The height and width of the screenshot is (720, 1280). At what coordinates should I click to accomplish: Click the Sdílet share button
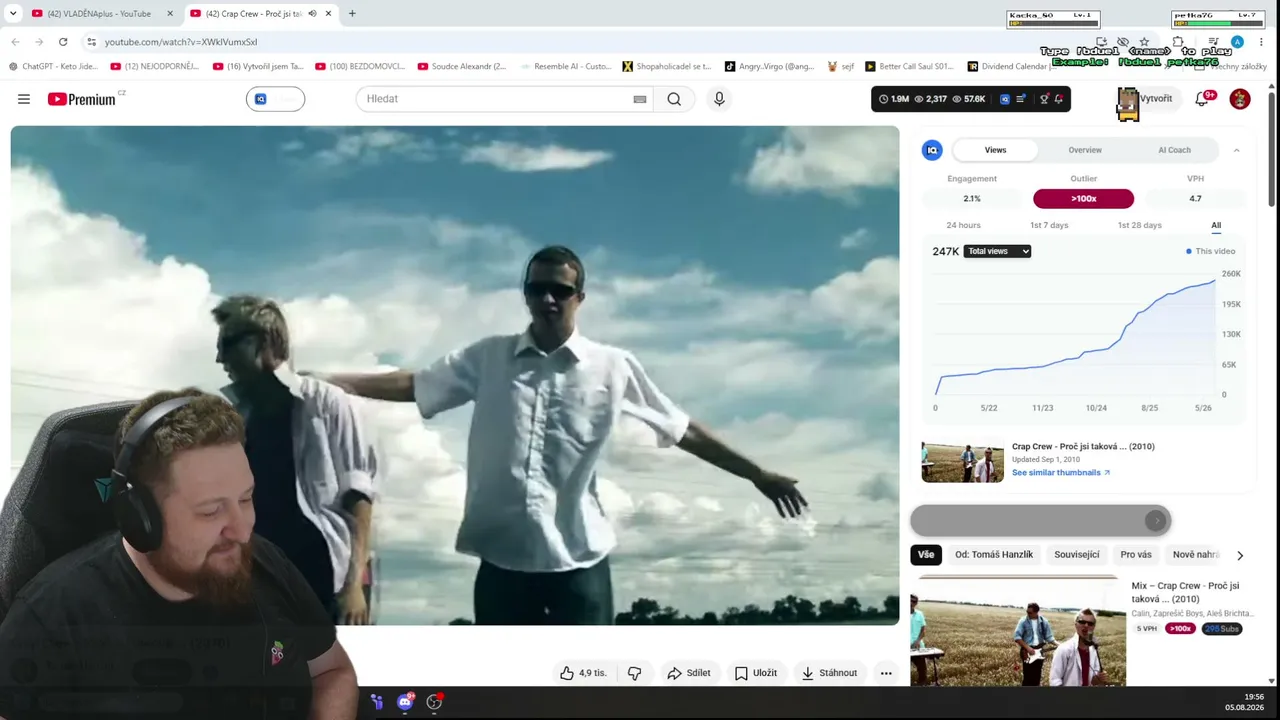pos(689,673)
